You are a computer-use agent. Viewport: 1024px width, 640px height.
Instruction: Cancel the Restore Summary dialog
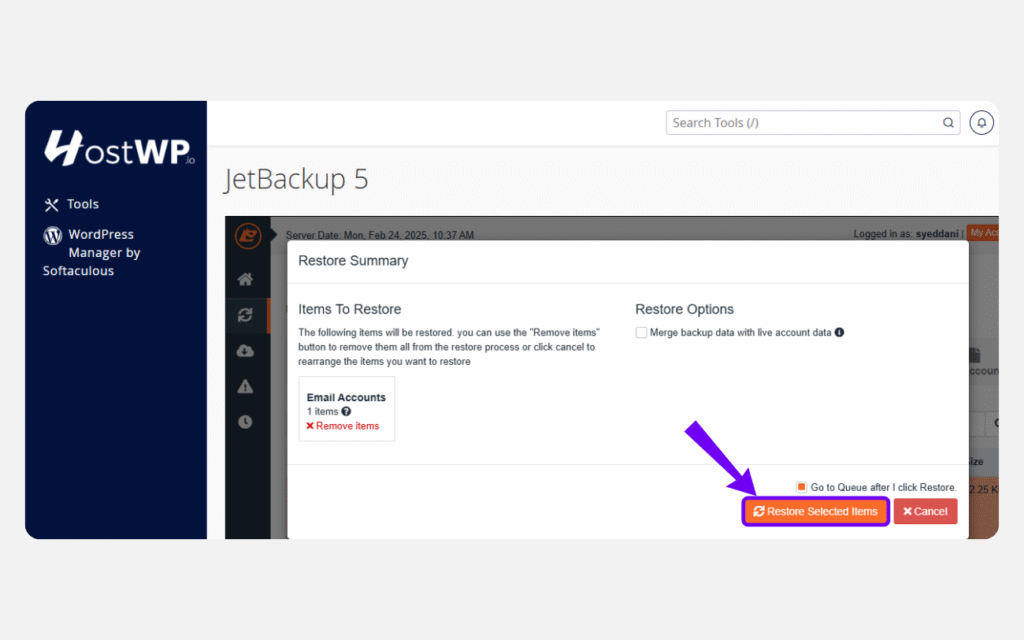(x=925, y=511)
